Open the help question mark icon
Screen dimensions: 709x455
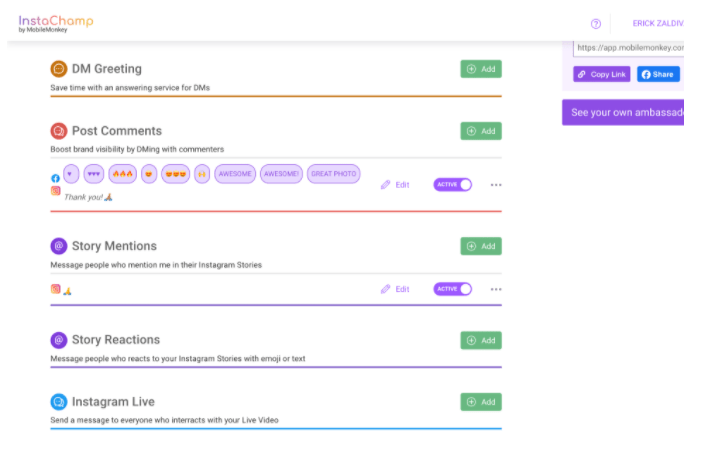click(596, 23)
